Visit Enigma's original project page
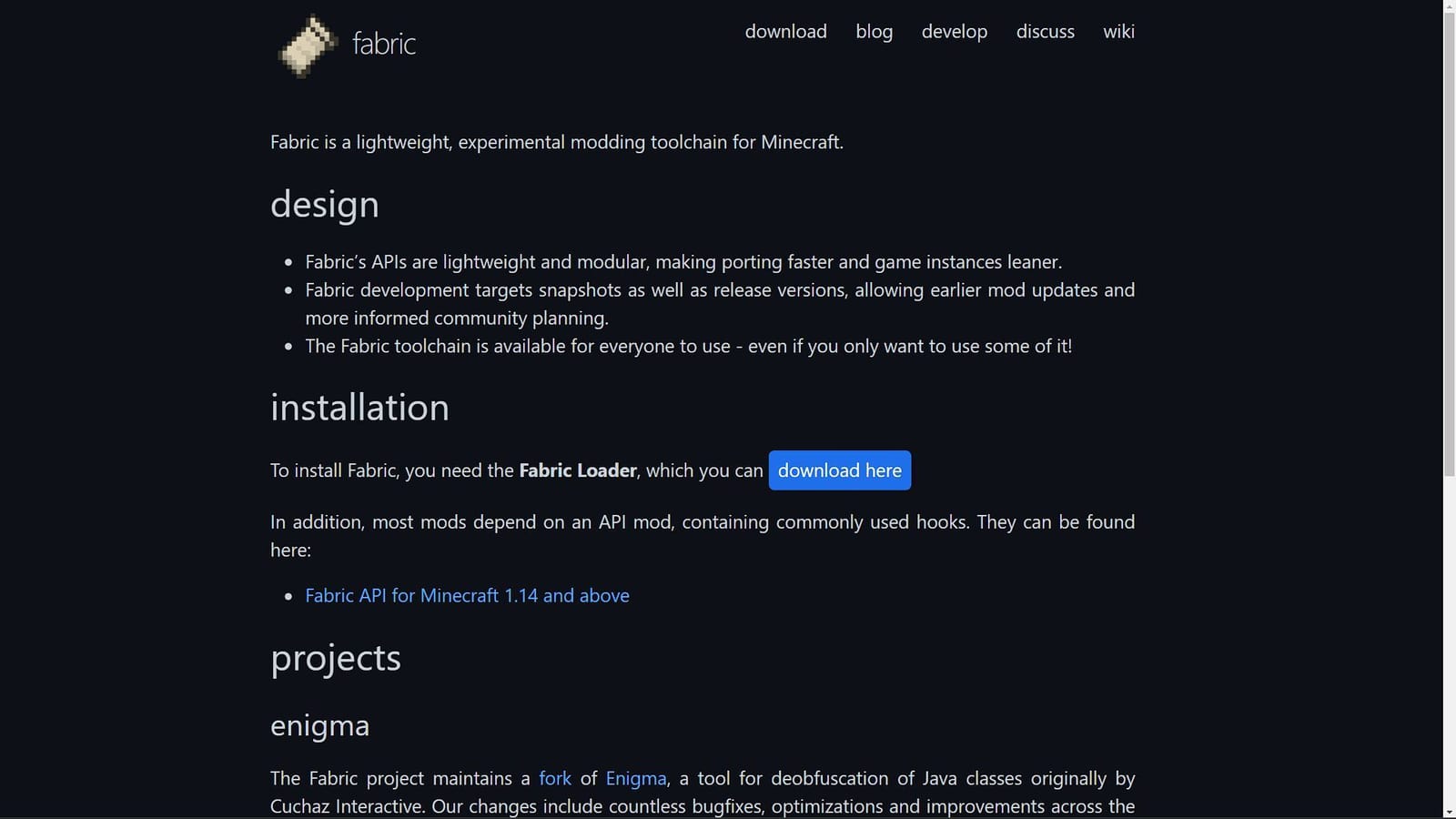Screen dimensions: 1456x819 [x=635, y=778]
